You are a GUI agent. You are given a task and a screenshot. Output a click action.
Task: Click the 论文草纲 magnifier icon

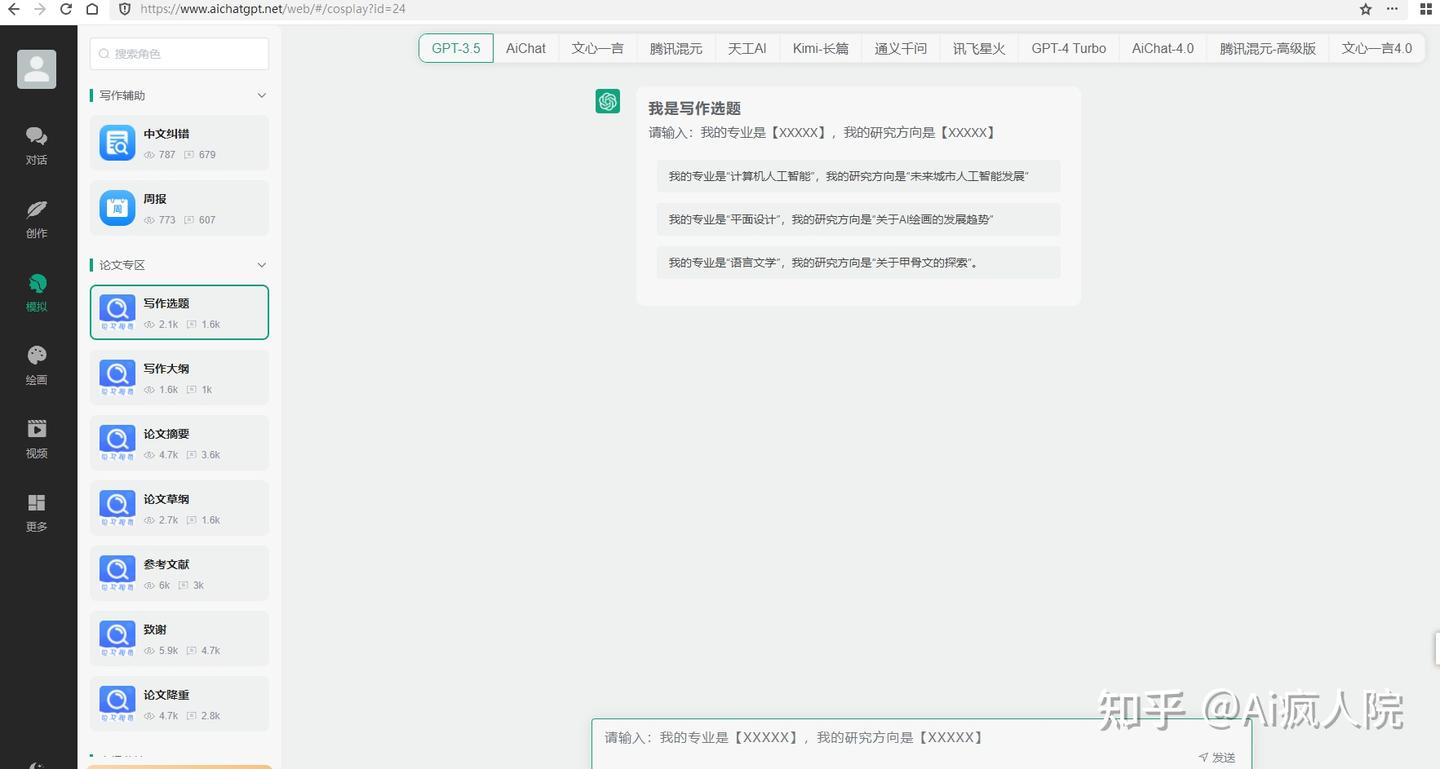[x=117, y=508]
